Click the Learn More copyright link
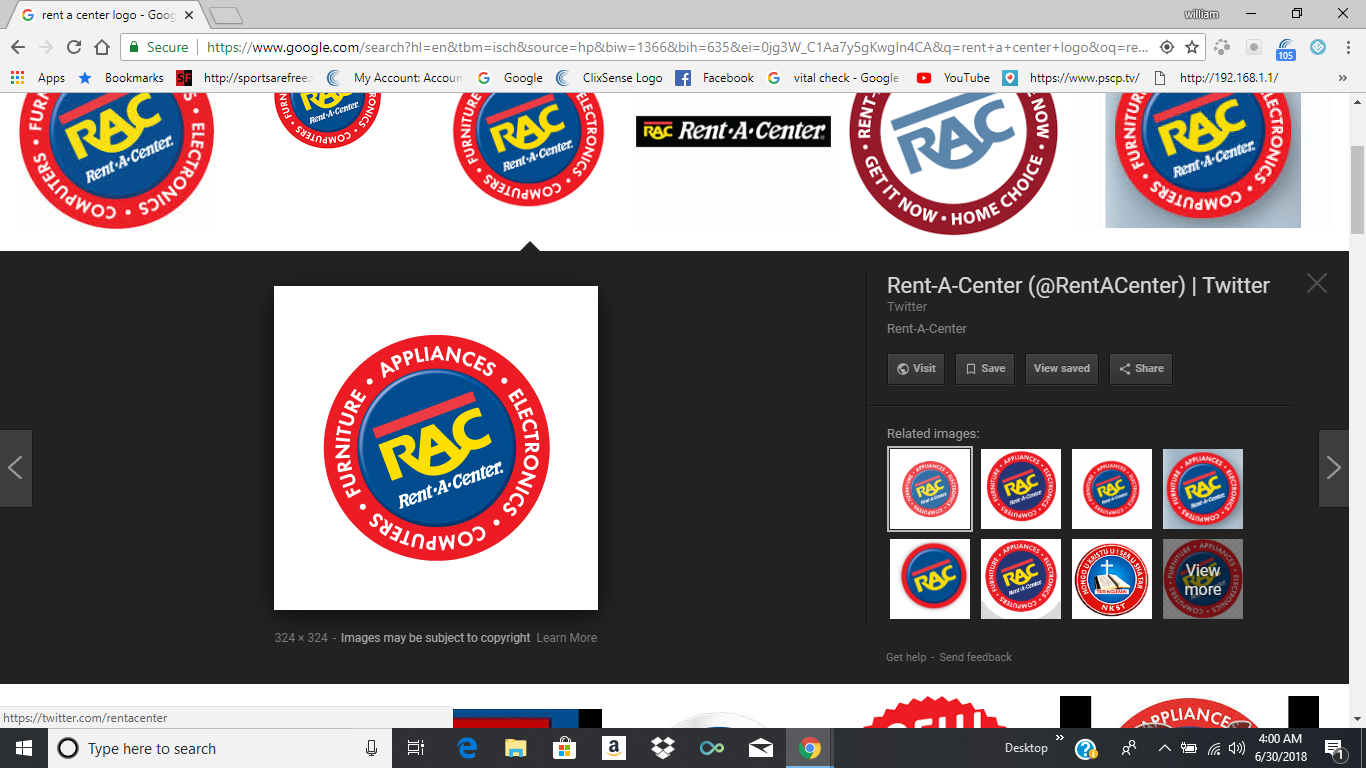The height and width of the screenshot is (768, 1366). coord(566,638)
